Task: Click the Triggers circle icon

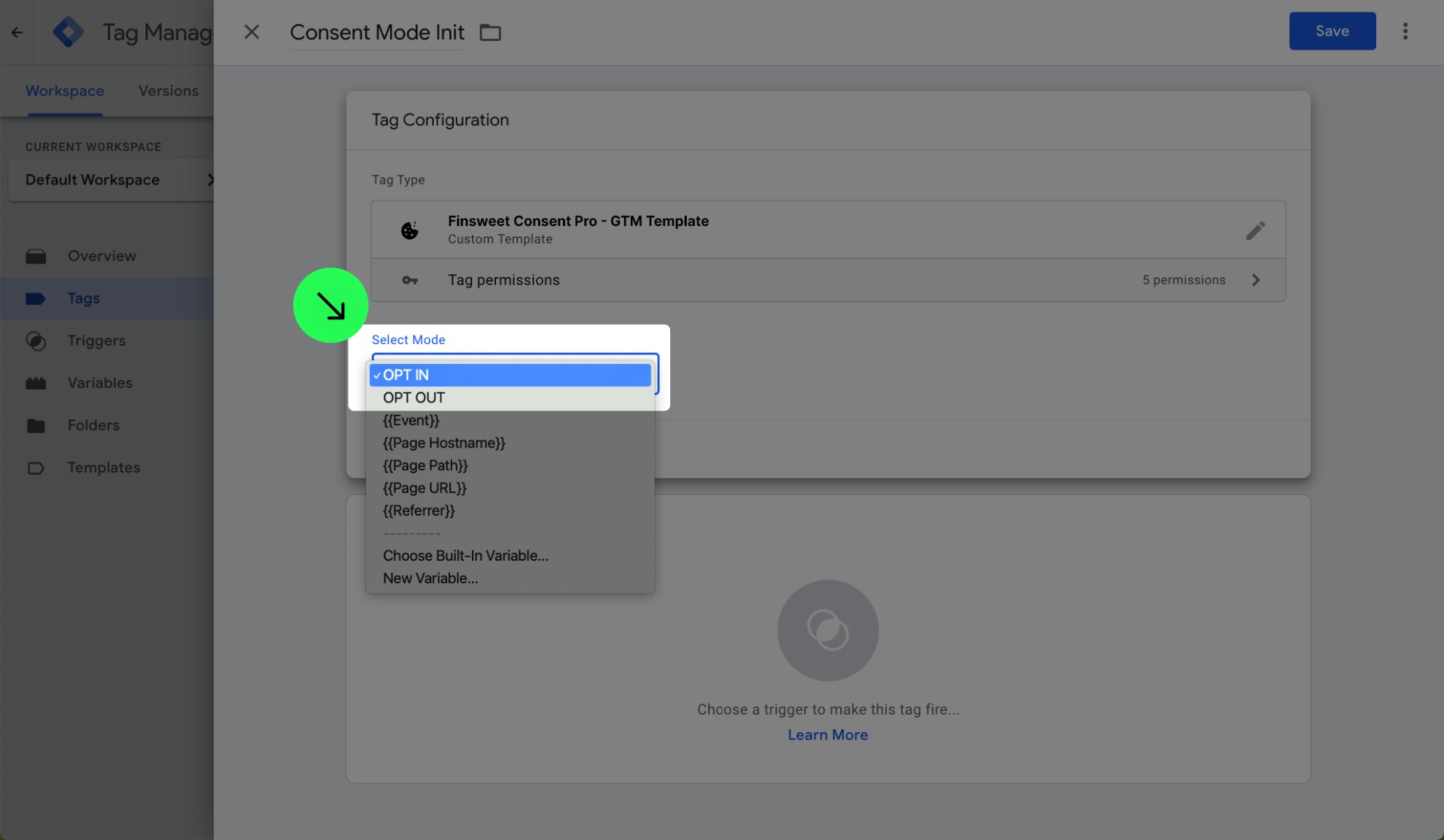Action: point(36,341)
